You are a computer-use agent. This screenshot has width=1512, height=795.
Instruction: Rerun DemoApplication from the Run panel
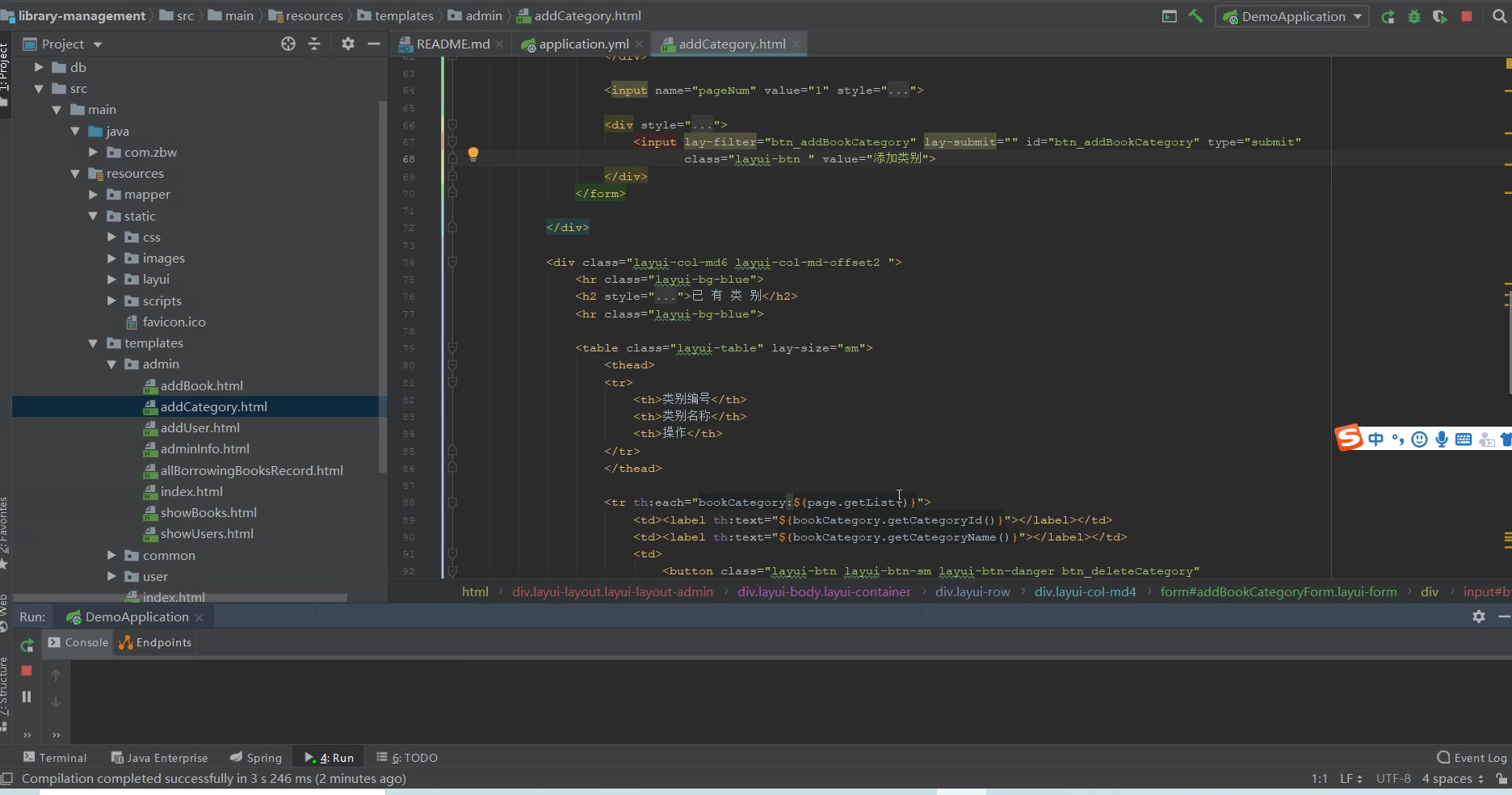[x=27, y=645]
